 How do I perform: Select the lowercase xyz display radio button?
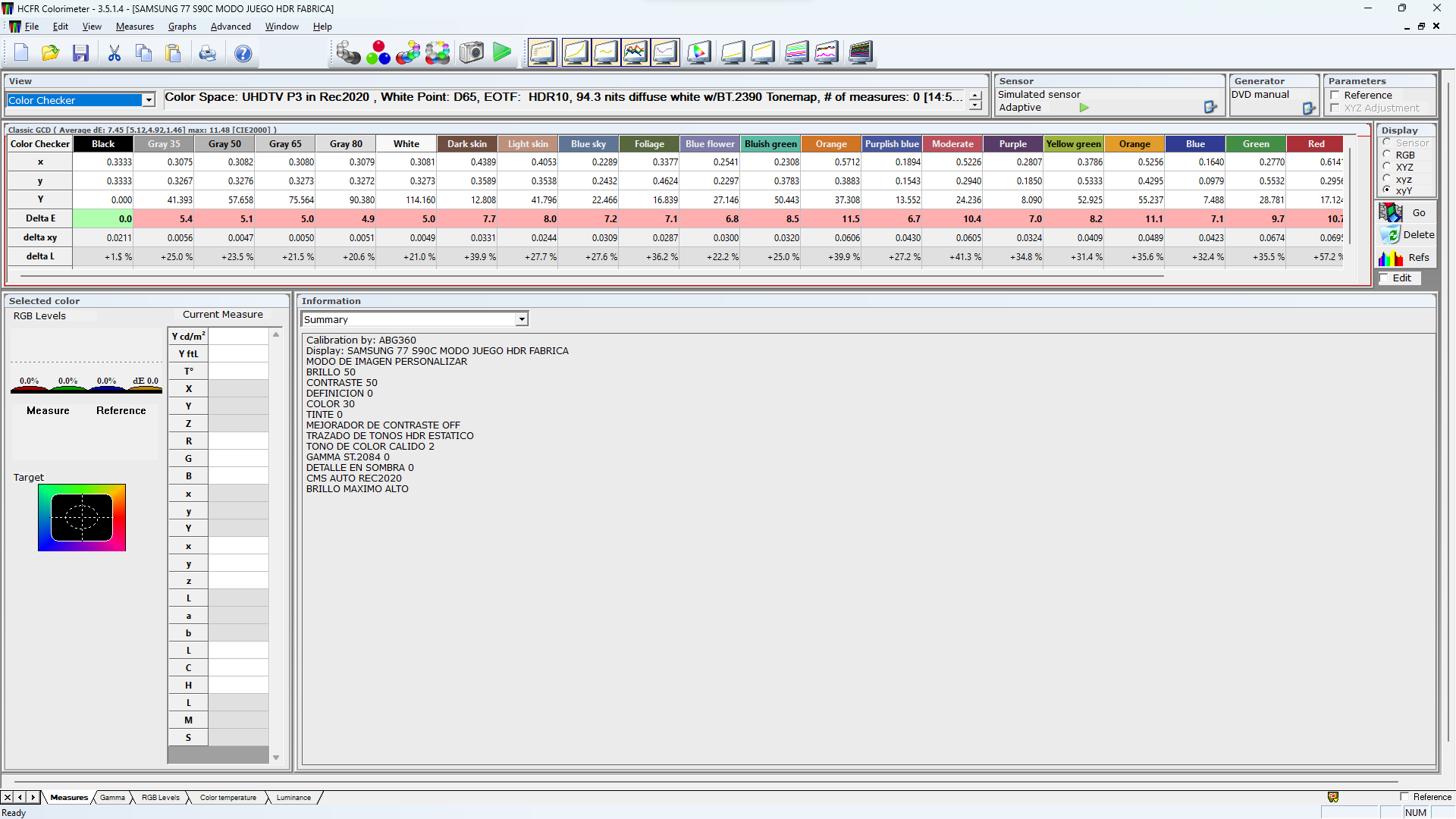pos(1386,179)
